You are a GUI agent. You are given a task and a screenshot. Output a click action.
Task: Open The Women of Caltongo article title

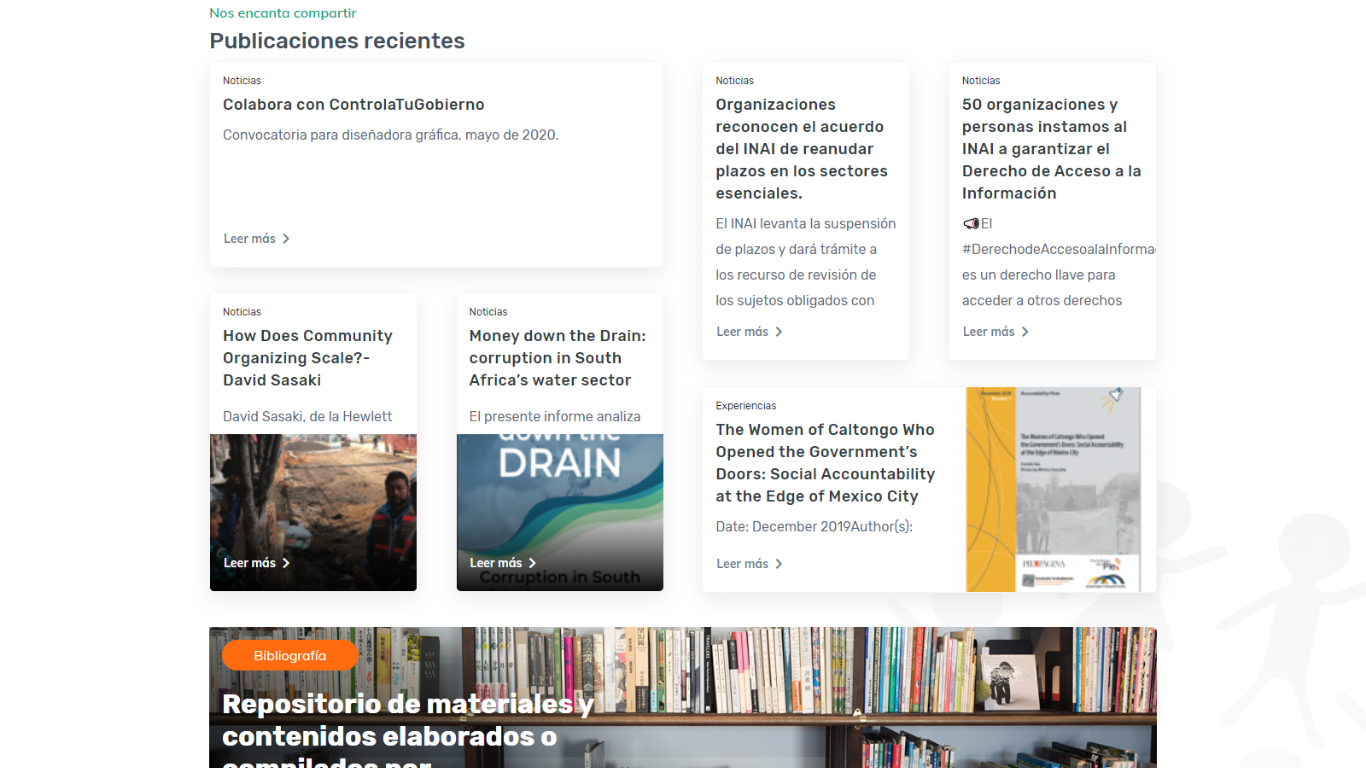pyautogui.click(x=825, y=463)
